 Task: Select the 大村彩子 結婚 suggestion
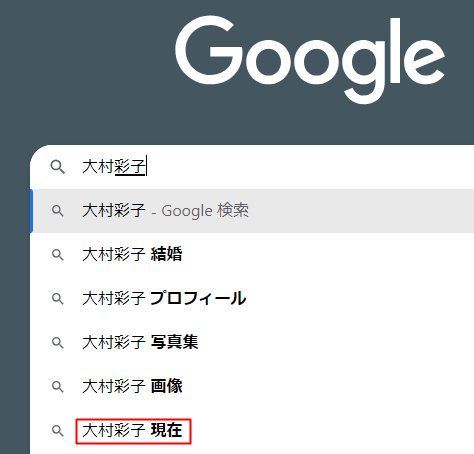[x=252, y=255]
